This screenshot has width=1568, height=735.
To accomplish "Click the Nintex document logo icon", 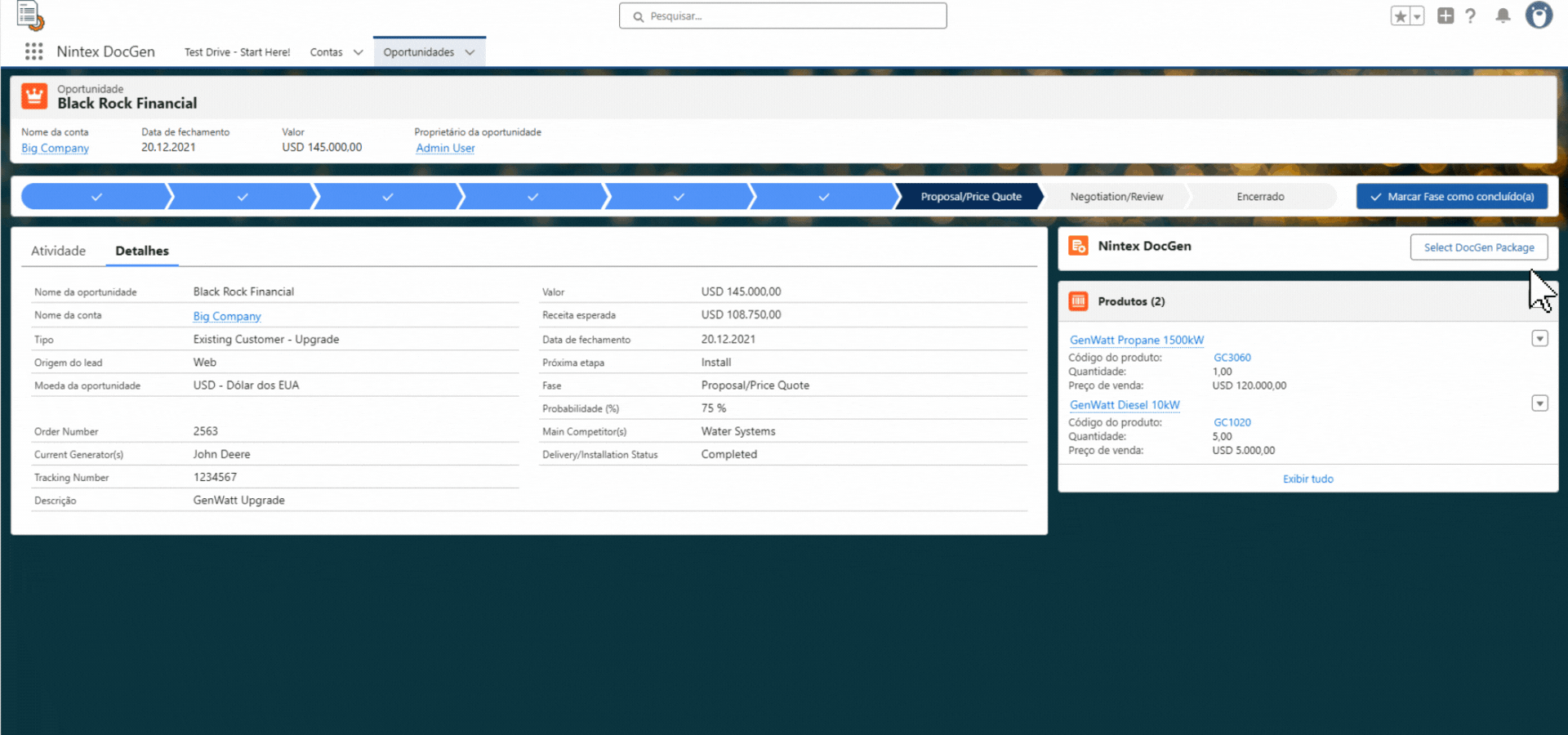I will pos(30,16).
